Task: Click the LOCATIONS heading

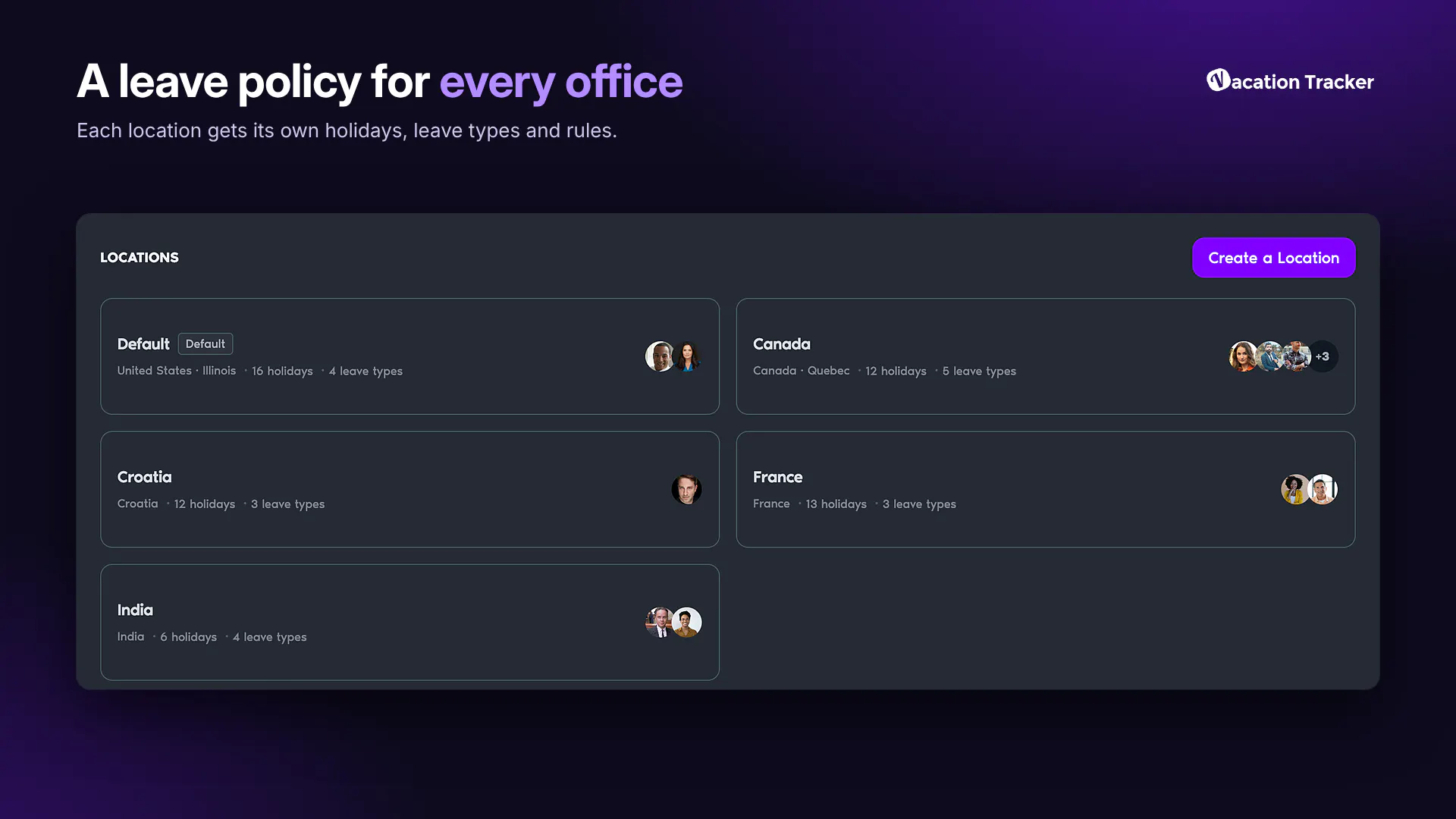Action: (140, 258)
